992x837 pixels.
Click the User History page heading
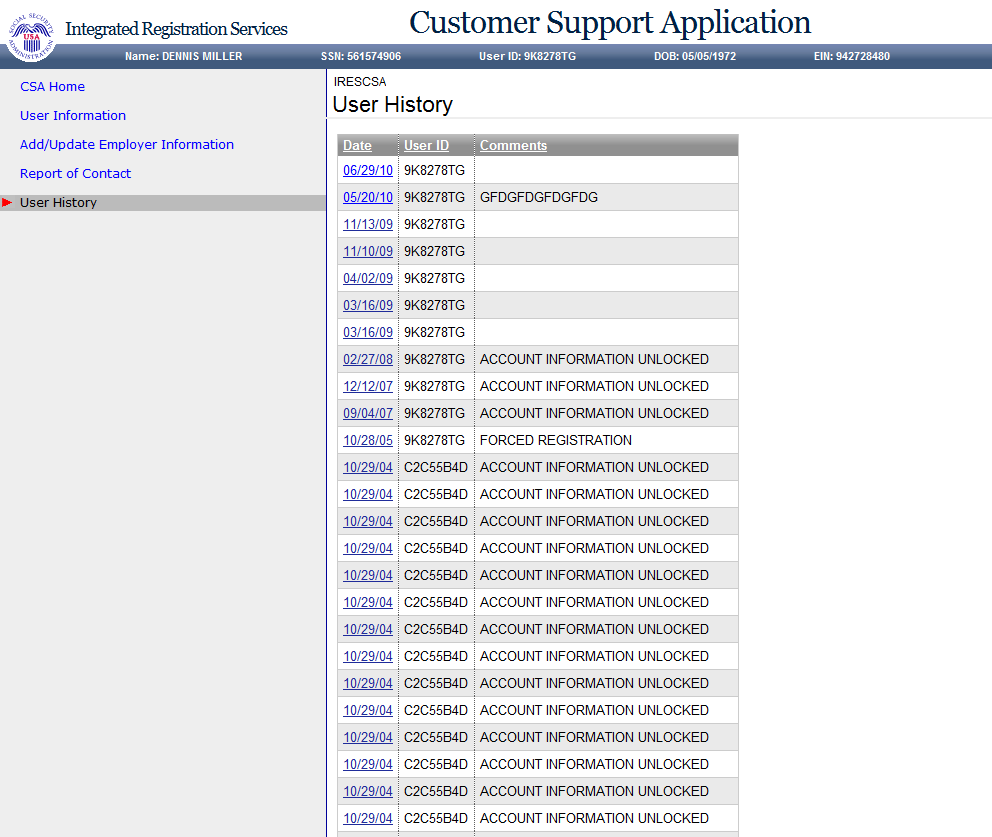pyautogui.click(x=393, y=104)
